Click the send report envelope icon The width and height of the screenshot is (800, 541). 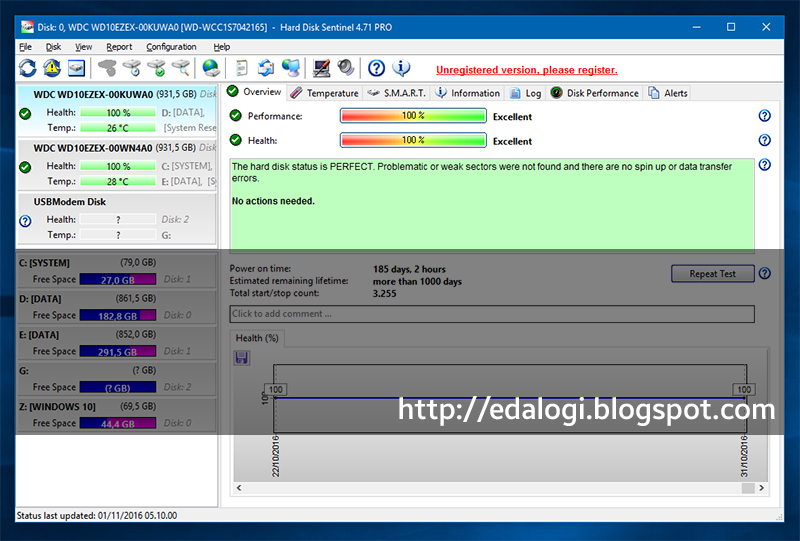(266, 68)
